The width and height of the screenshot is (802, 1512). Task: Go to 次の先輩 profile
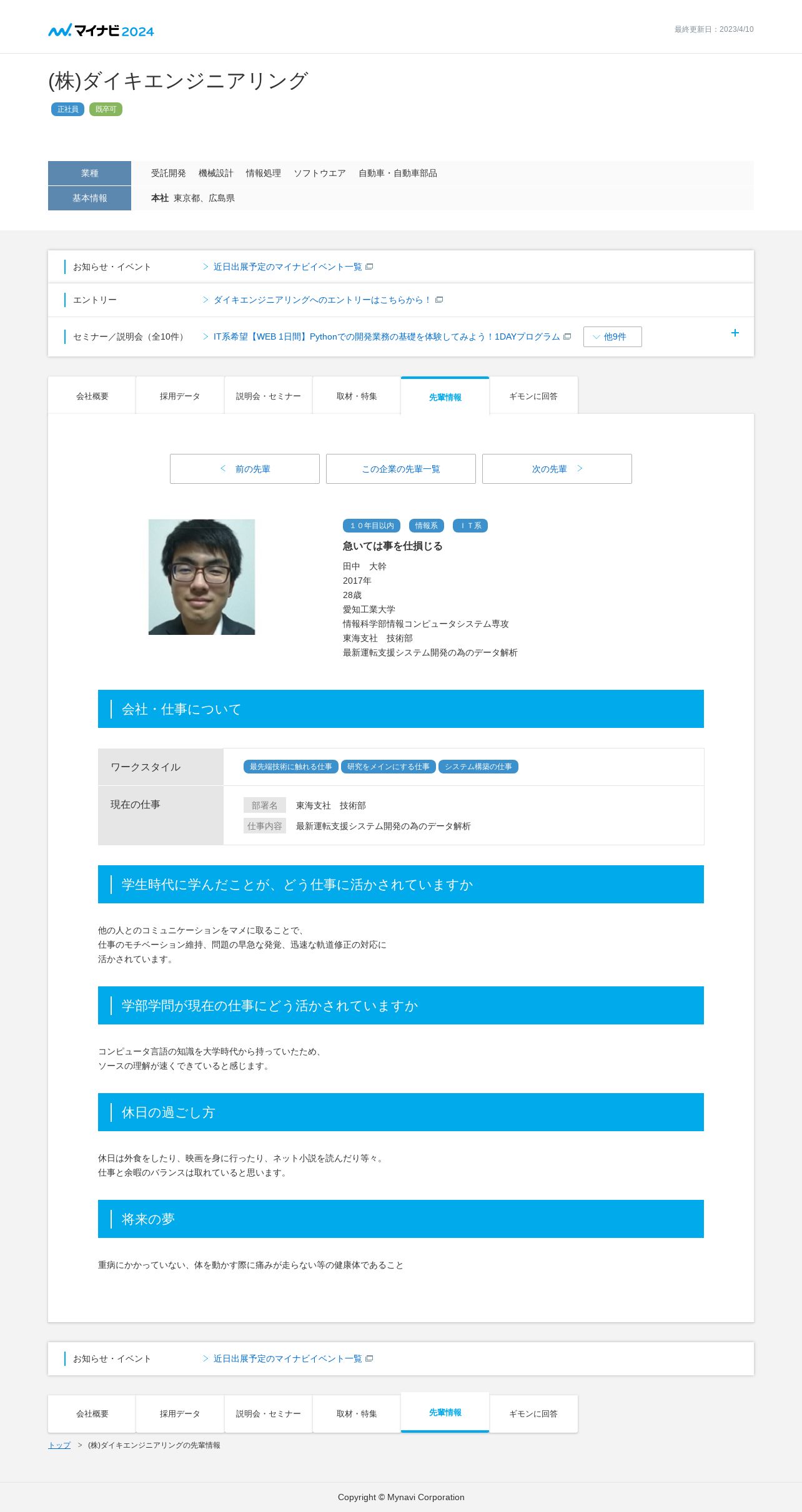pos(557,469)
